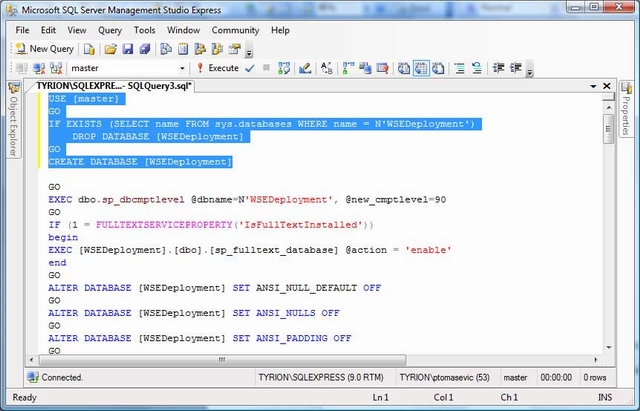
Task: Toggle SQLCMD Mode
Action: (x=382, y=68)
